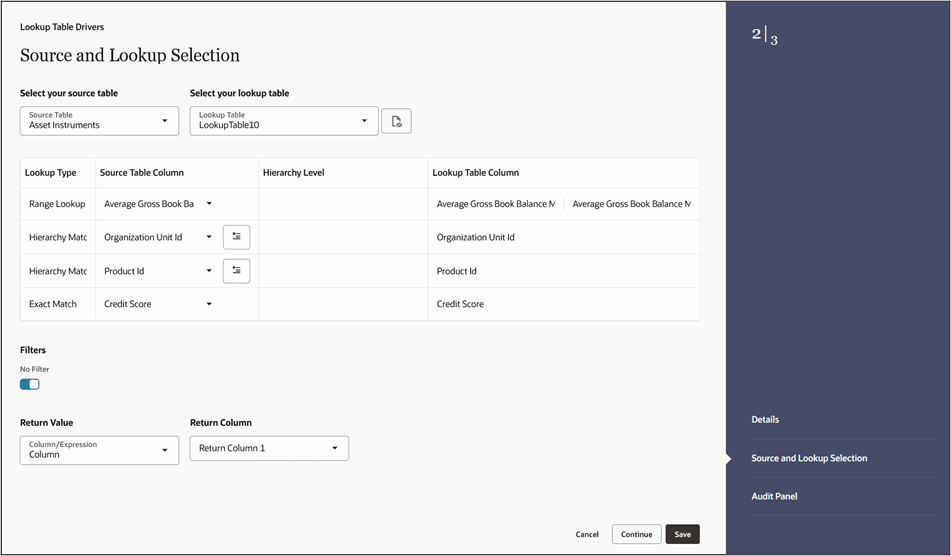The height and width of the screenshot is (556, 951).
Task: Open hierarchy selector icon for Organization Unit Id
Action: pos(237,237)
